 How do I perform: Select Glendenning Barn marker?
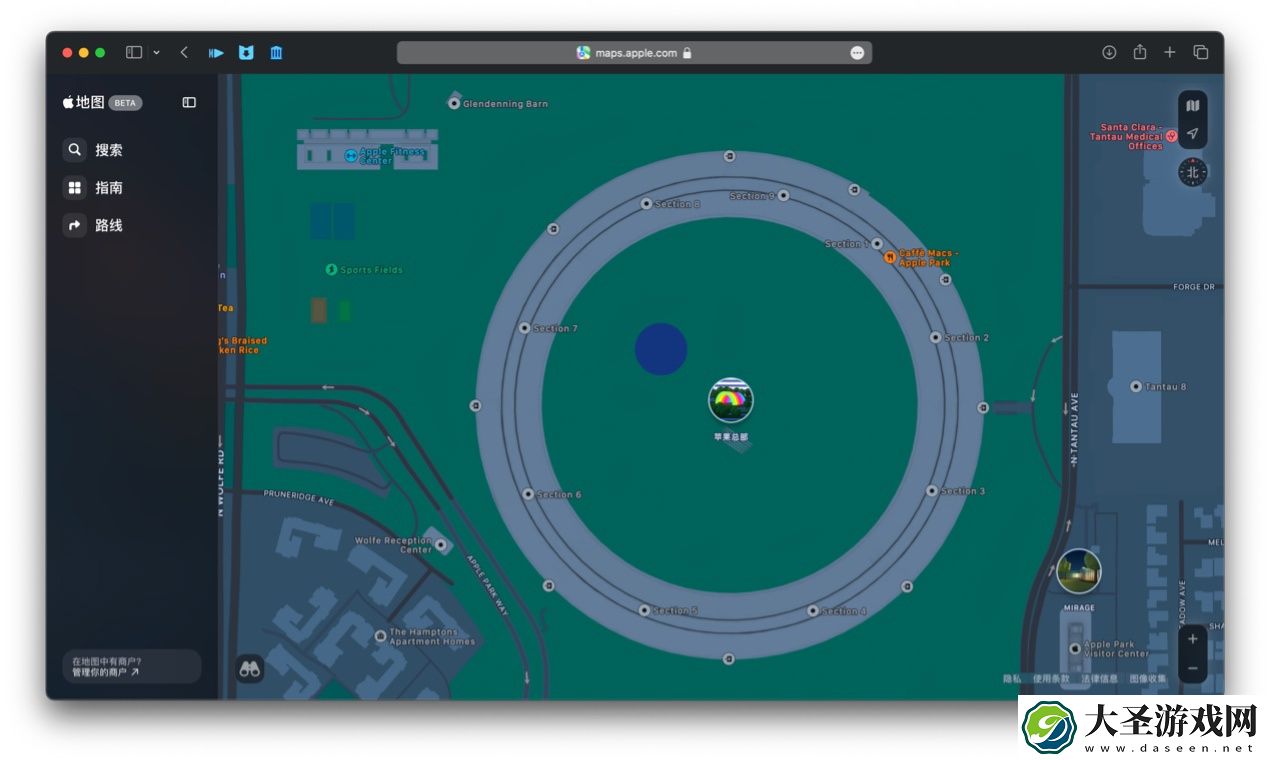[454, 103]
